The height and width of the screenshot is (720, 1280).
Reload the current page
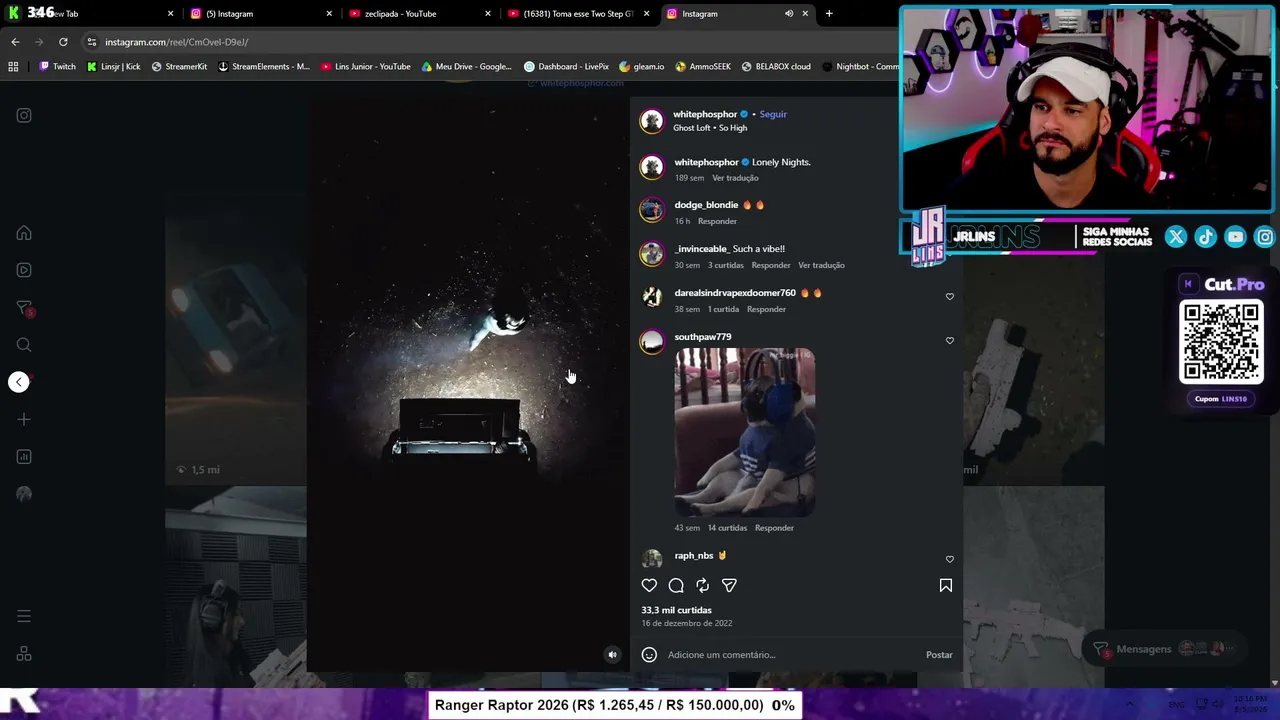[63, 42]
